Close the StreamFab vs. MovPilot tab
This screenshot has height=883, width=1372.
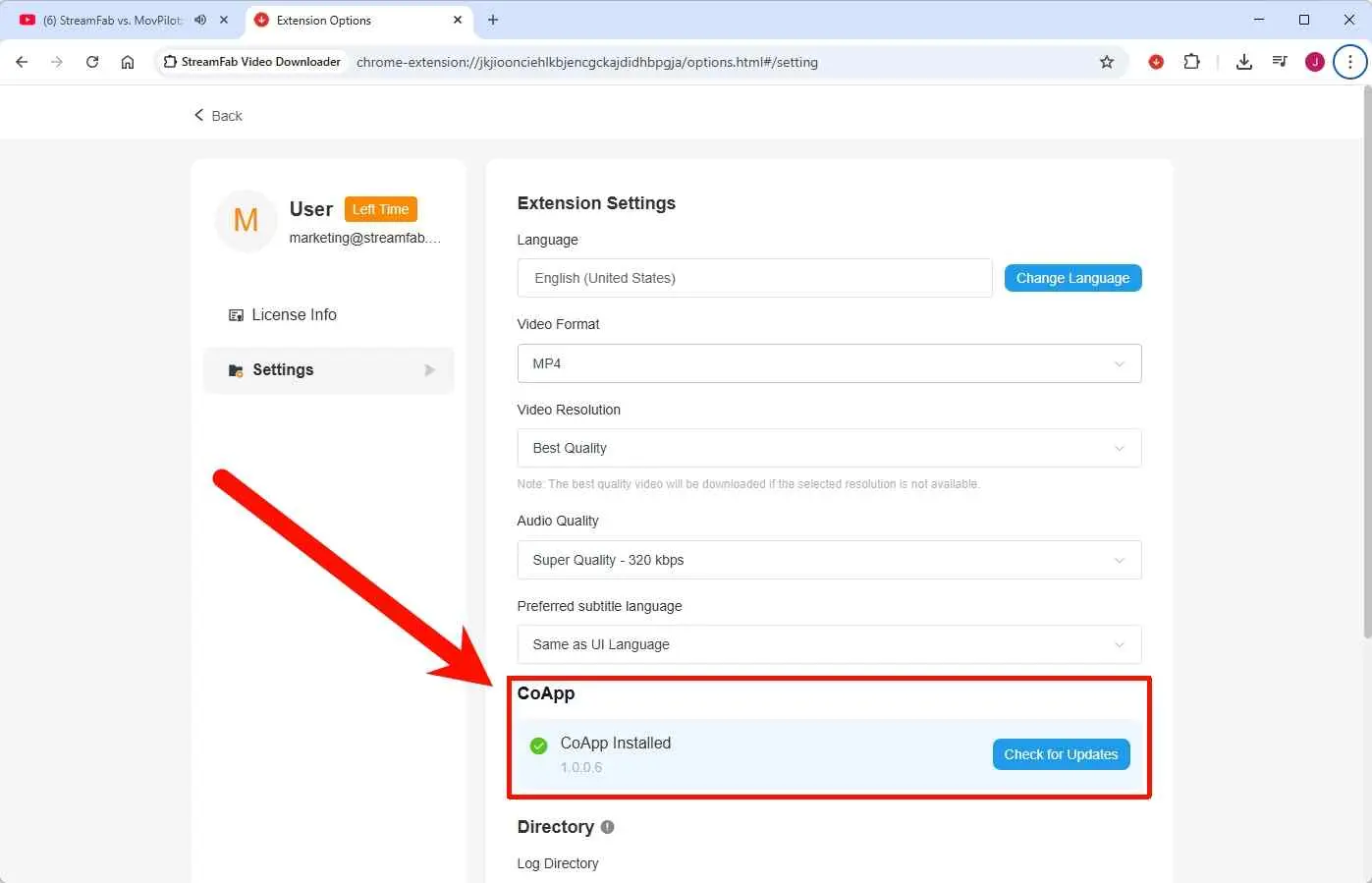224,20
